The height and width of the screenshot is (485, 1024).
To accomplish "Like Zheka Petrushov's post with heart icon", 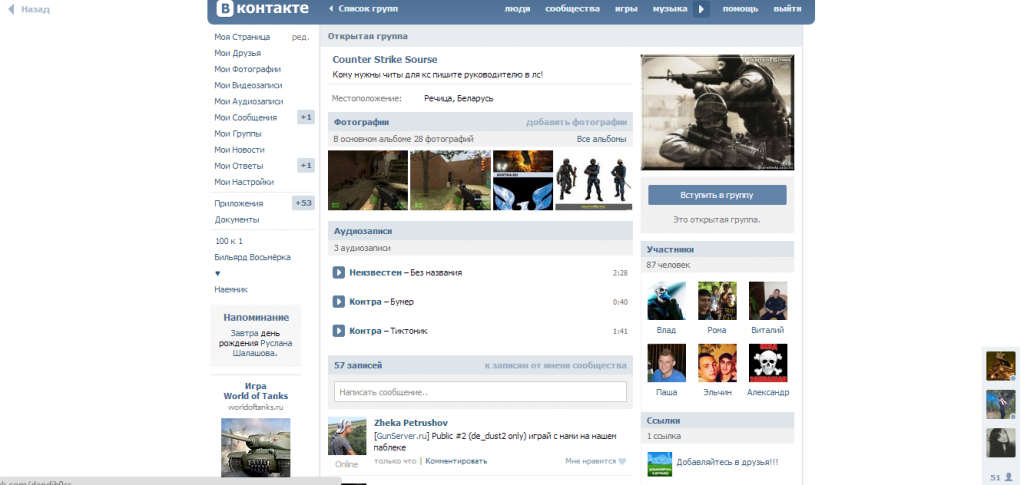I will (x=621, y=461).
